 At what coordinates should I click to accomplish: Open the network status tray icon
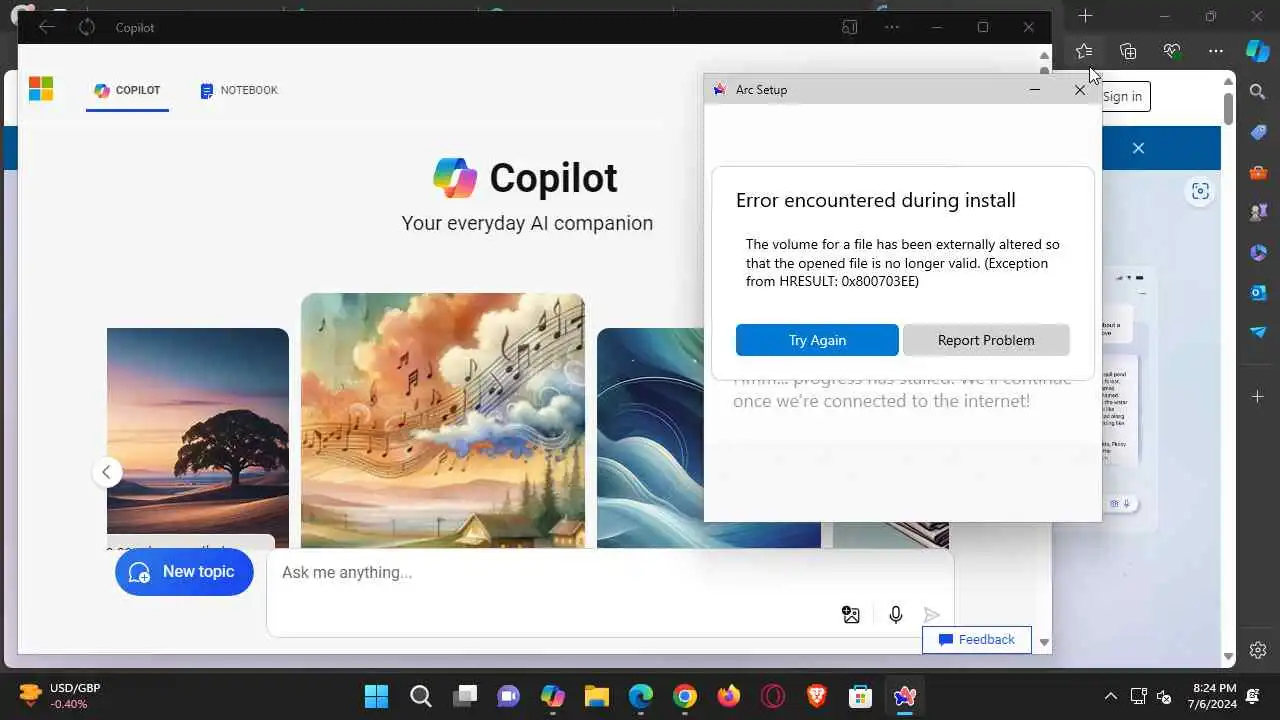[x=1138, y=696]
